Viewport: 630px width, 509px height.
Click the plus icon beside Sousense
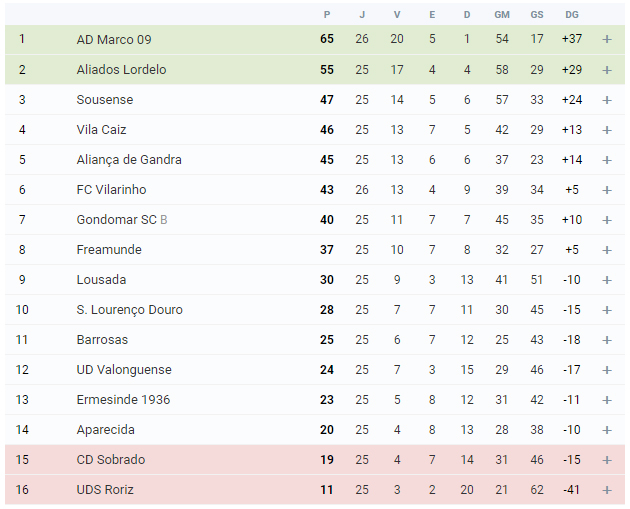click(607, 100)
